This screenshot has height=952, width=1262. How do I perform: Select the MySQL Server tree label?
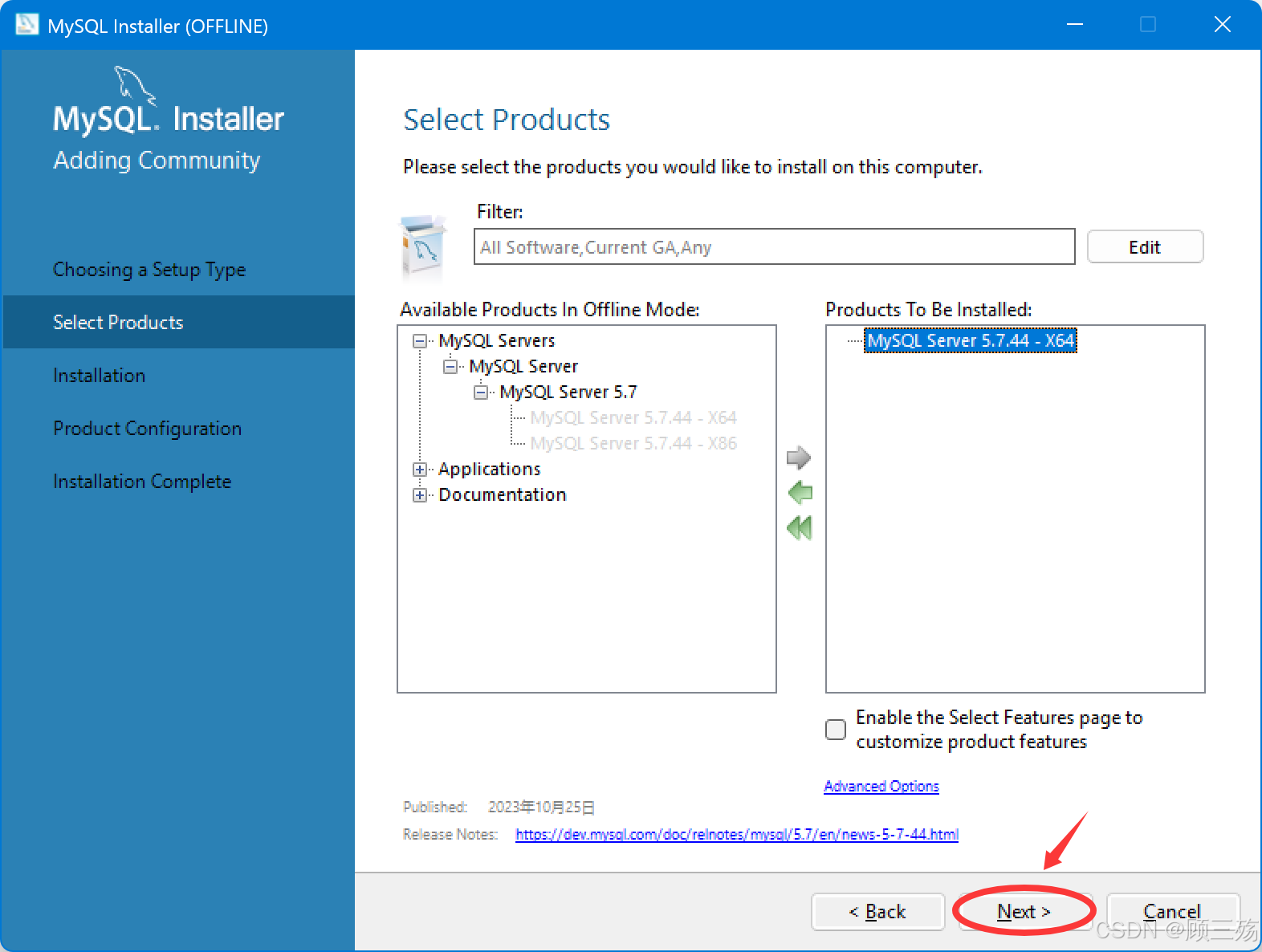tap(523, 366)
